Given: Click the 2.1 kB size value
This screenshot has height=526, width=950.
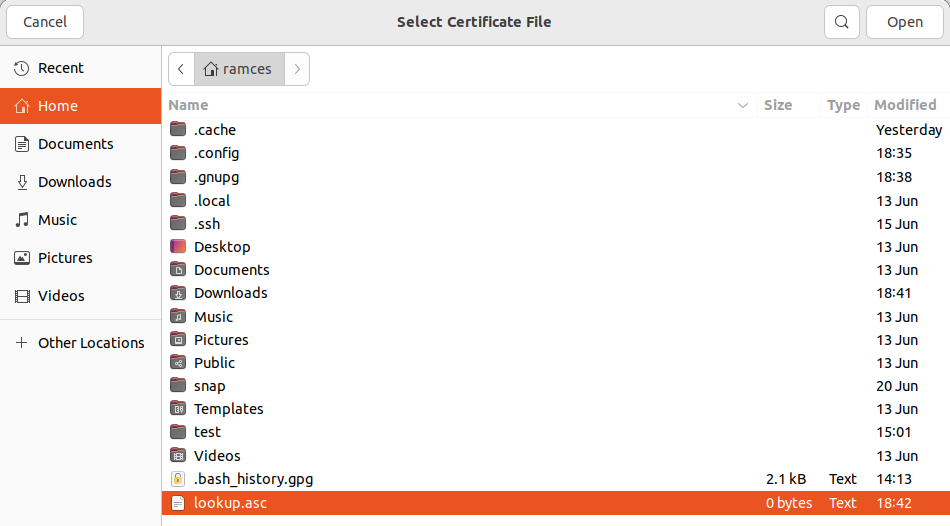Looking at the screenshot, I should tap(786, 479).
